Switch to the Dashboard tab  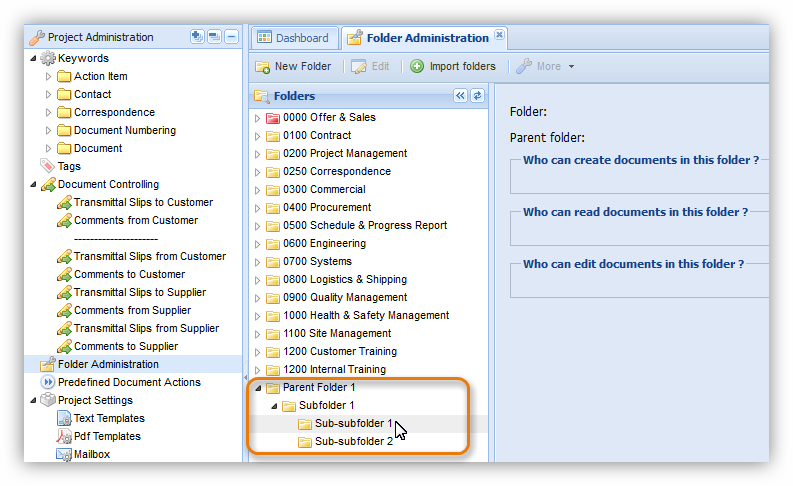point(292,38)
